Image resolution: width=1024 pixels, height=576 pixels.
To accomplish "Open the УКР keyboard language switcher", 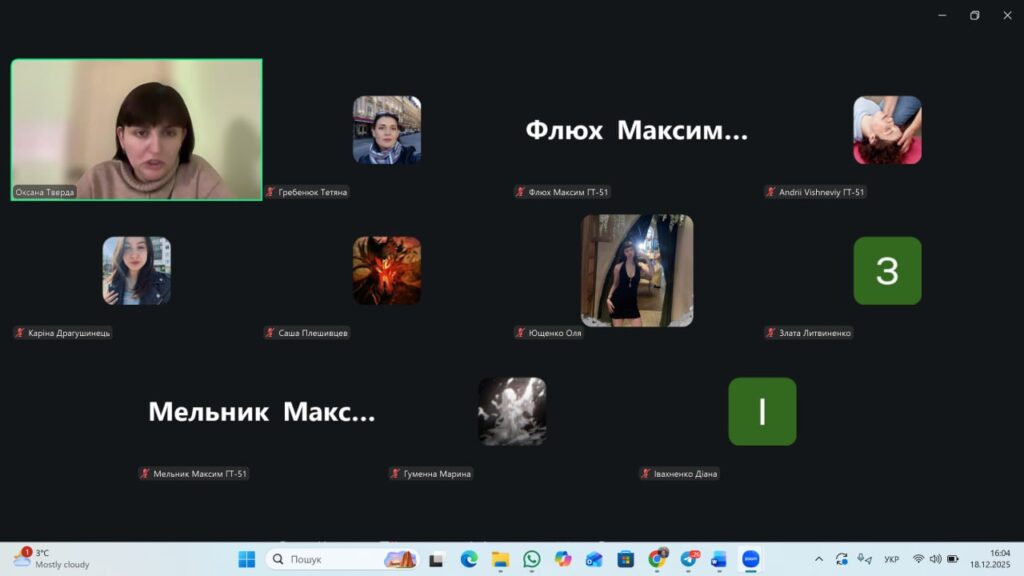I will 892,559.
